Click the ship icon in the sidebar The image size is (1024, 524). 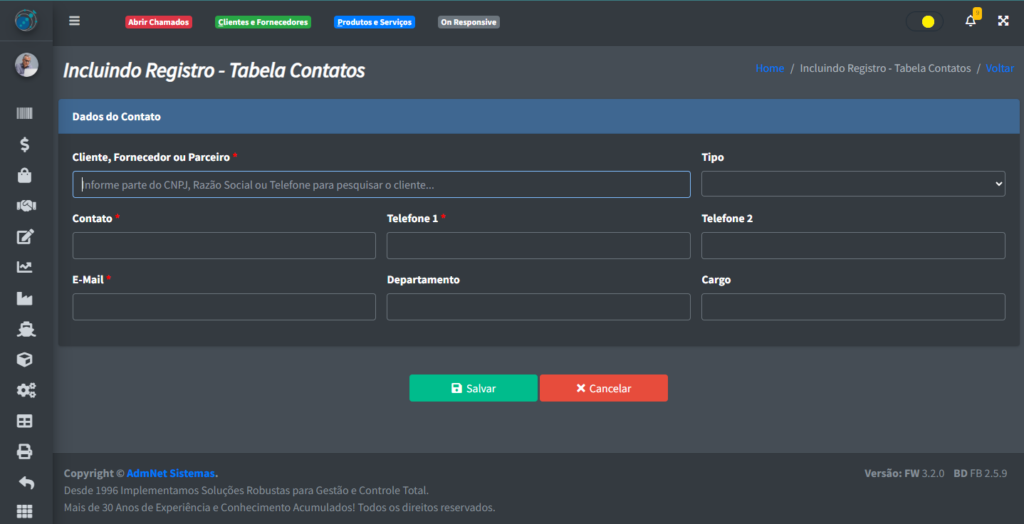[x=25, y=329]
